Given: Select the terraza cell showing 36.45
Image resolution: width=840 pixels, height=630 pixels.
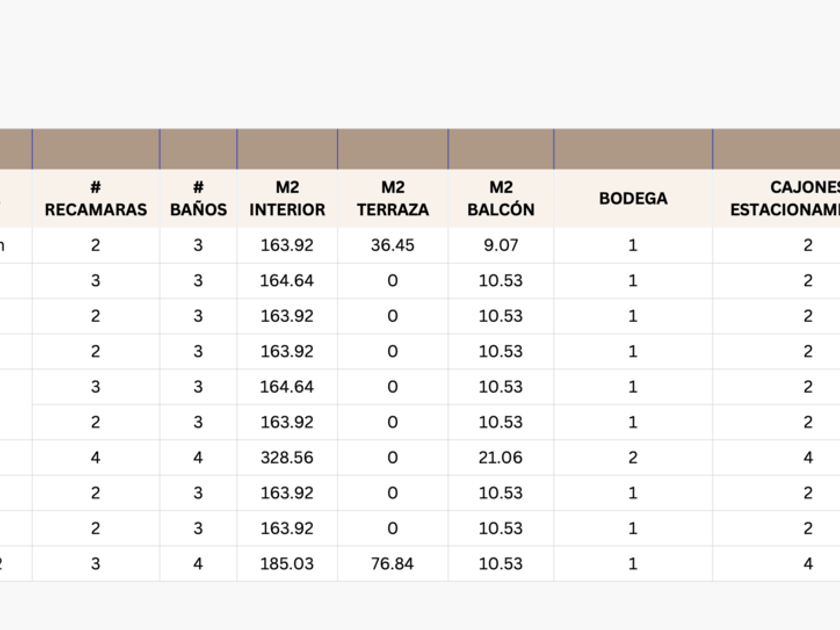Looking at the screenshot, I should pos(392,245).
